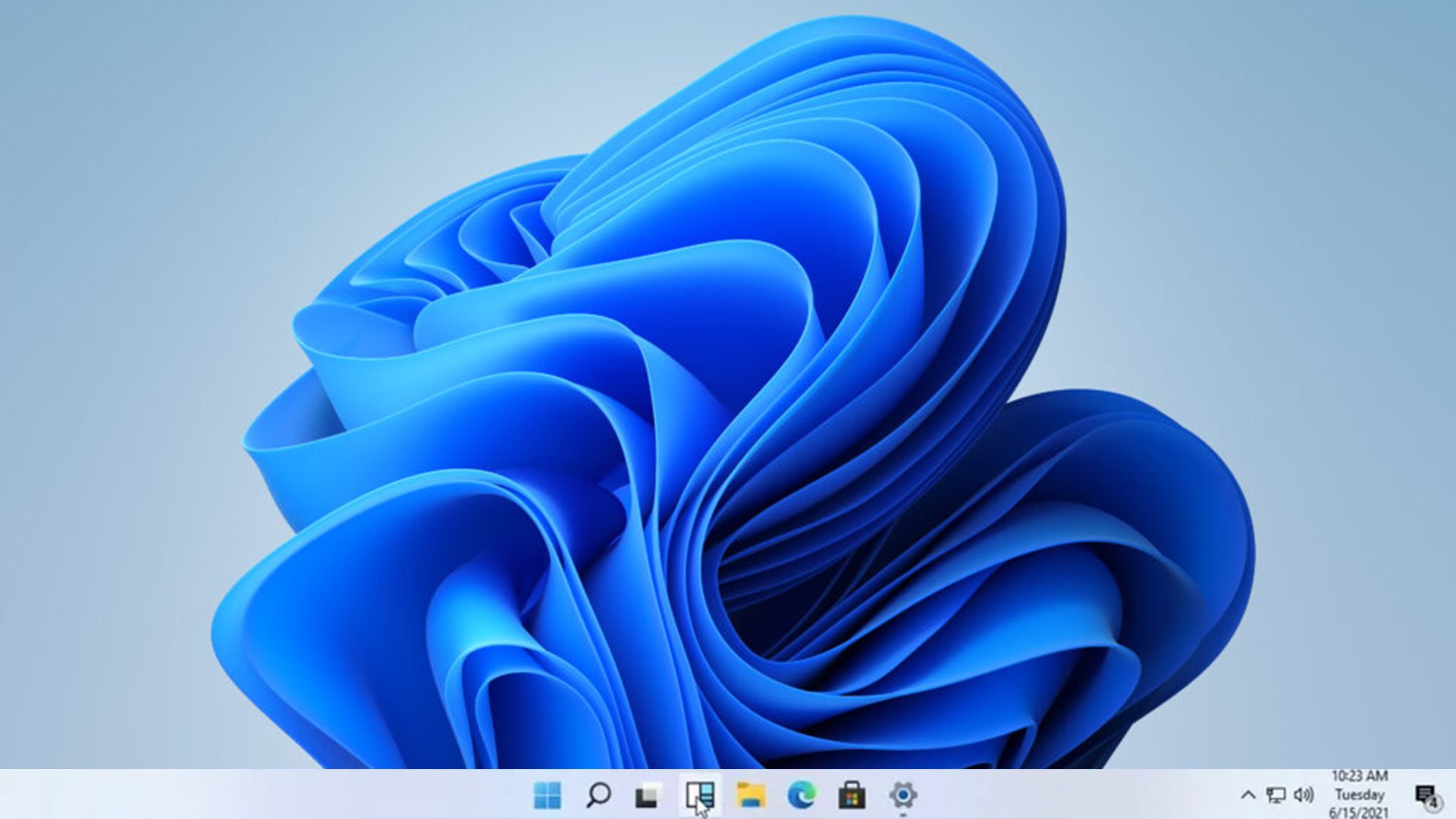
Task: Open notifications showing 4 alerts
Action: (1429, 795)
